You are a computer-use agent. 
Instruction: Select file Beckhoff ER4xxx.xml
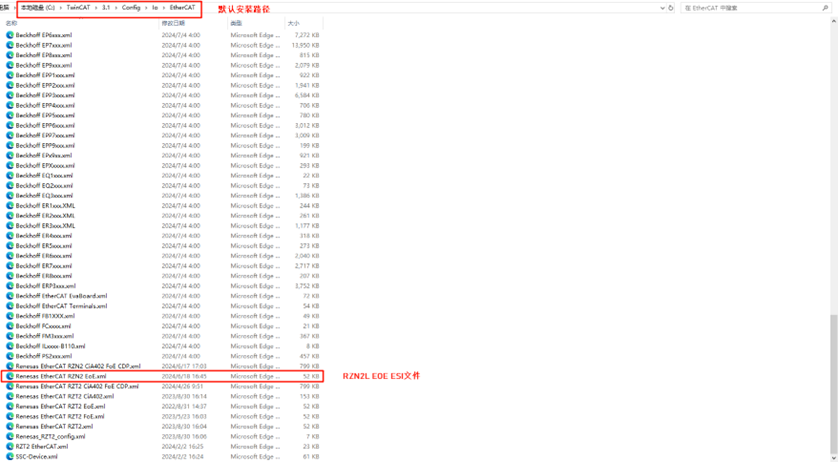pyautogui.click(x=44, y=236)
